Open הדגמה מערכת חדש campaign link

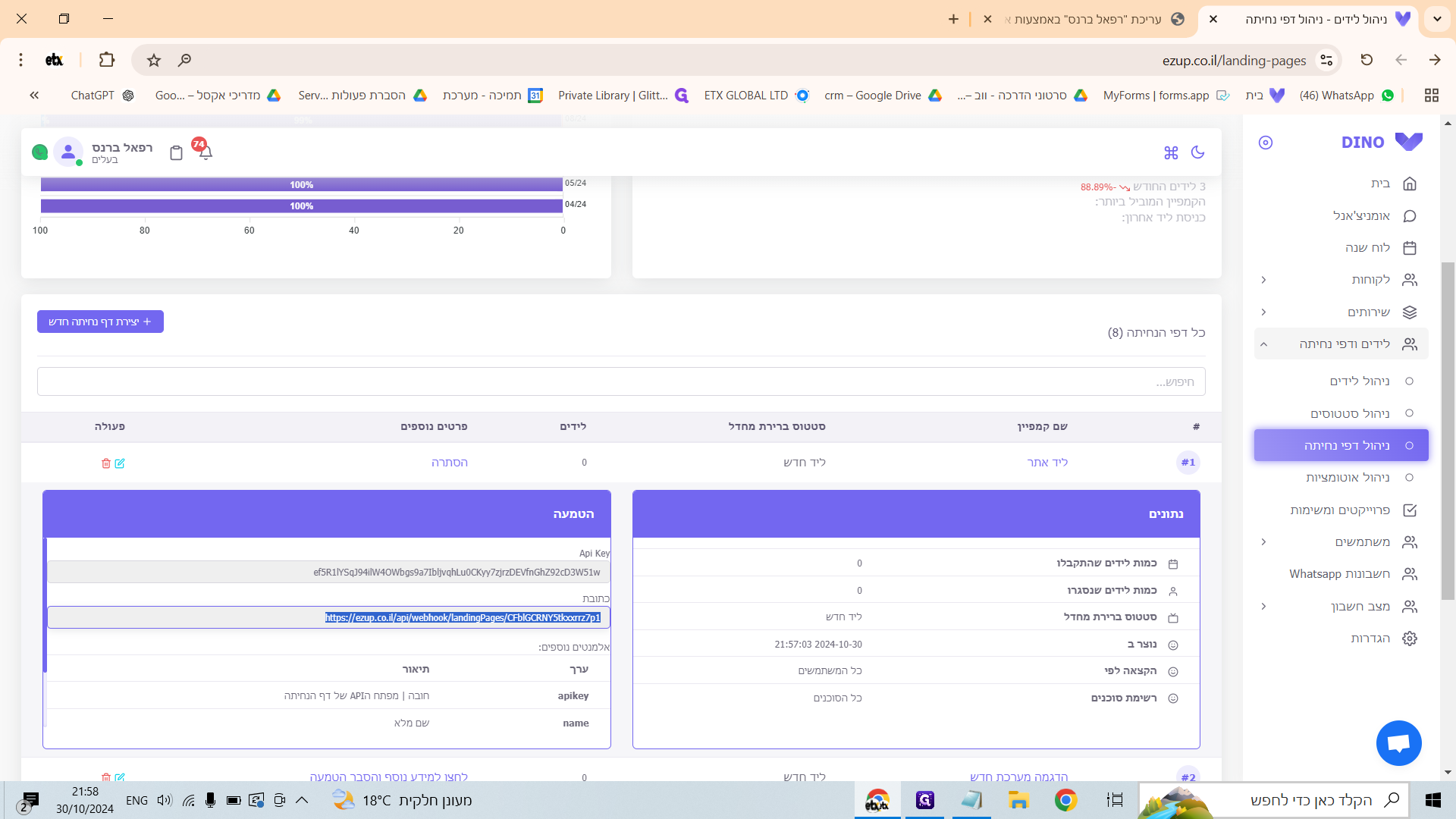coord(1019,777)
